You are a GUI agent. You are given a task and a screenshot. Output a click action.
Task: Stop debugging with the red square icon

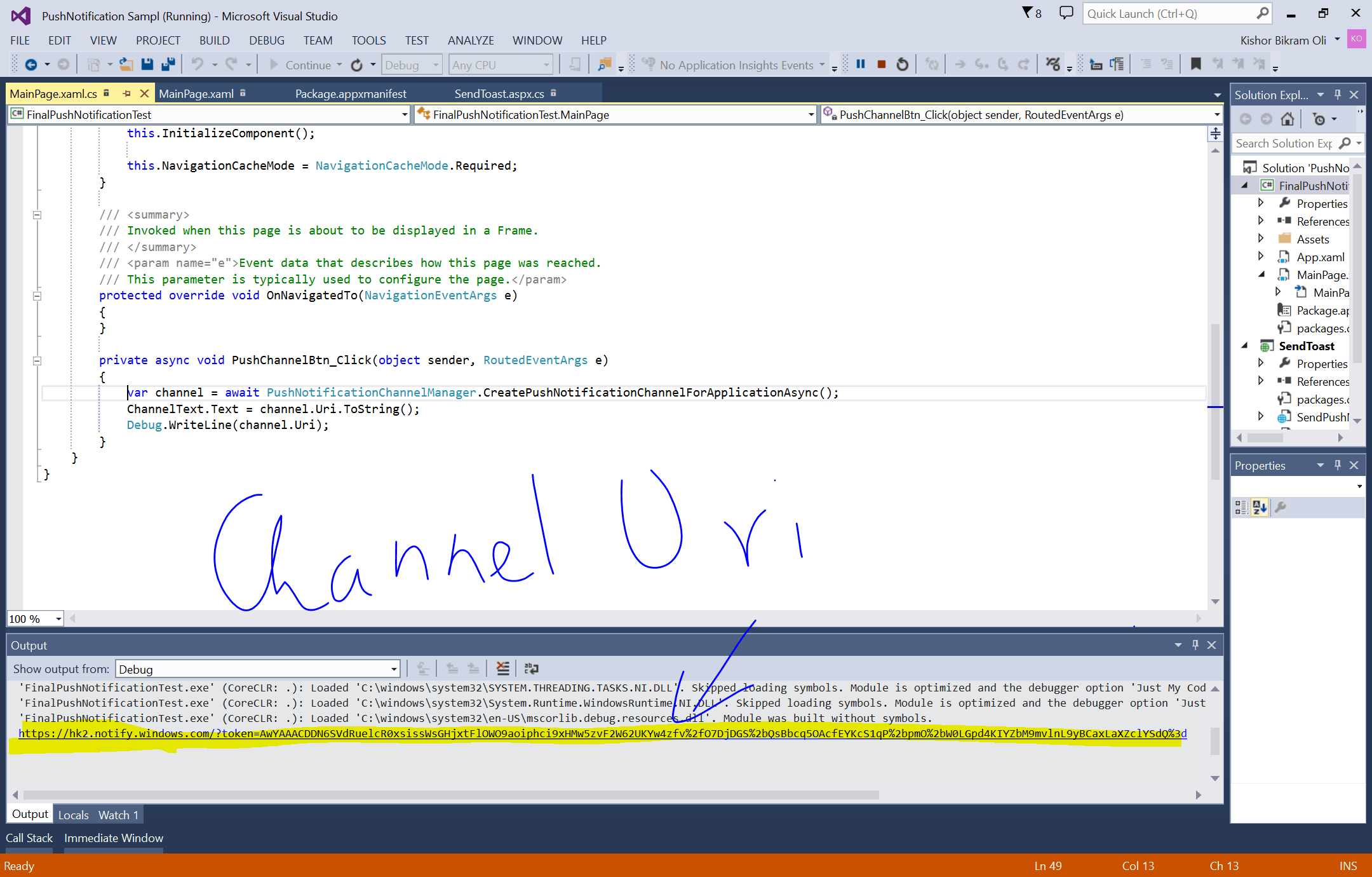pyautogui.click(x=882, y=64)
